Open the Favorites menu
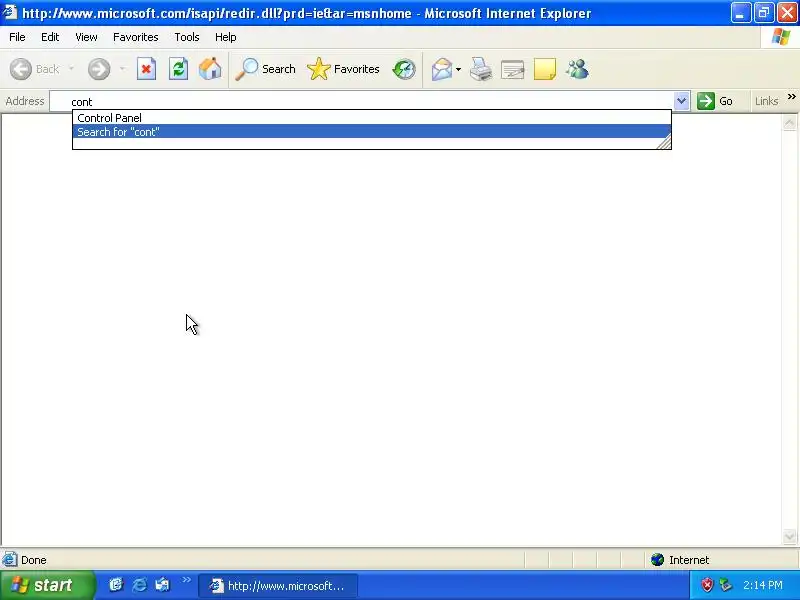 click(136, 37)
